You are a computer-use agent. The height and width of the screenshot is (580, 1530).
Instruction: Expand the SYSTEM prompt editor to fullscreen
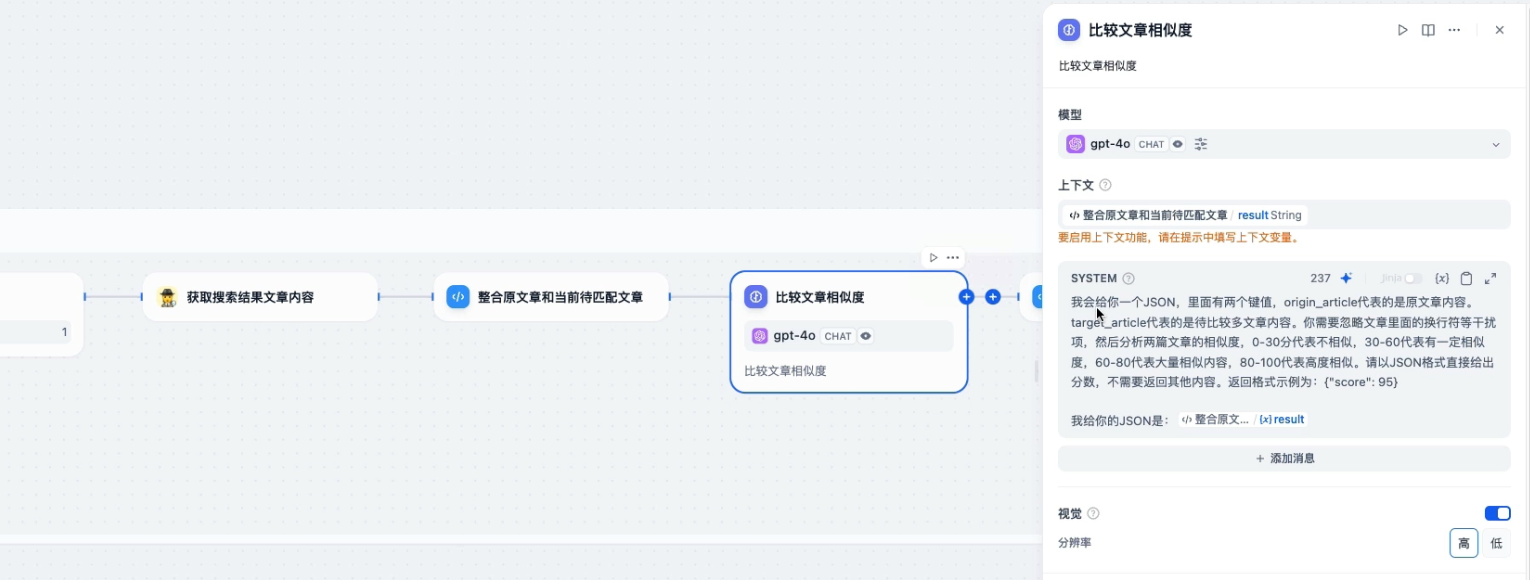(1490, 278)
